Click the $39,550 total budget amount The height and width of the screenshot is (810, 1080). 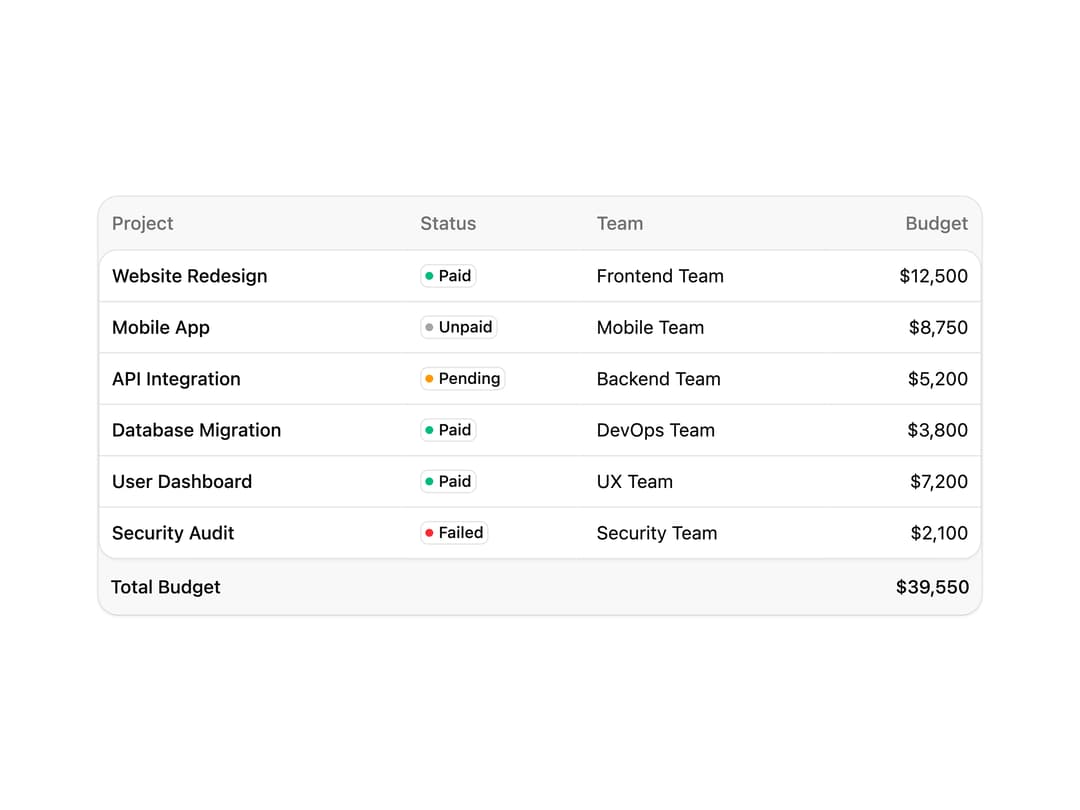click(932, 587)
